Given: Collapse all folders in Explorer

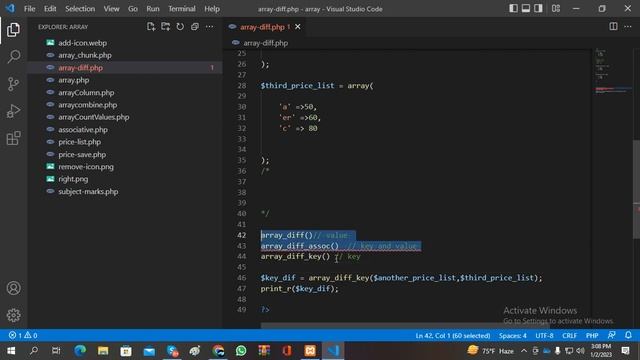Looking at the screenshot, I should (195, 27).
